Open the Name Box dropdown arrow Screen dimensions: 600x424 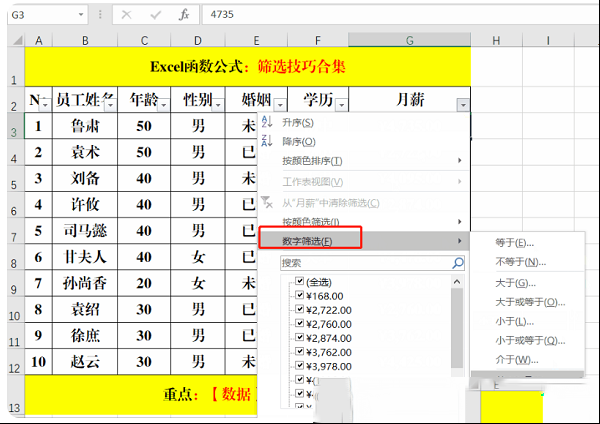tap(81, 15)
